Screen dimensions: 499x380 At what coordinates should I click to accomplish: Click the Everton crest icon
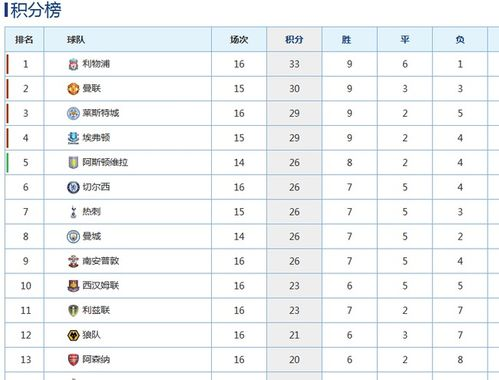73,138
